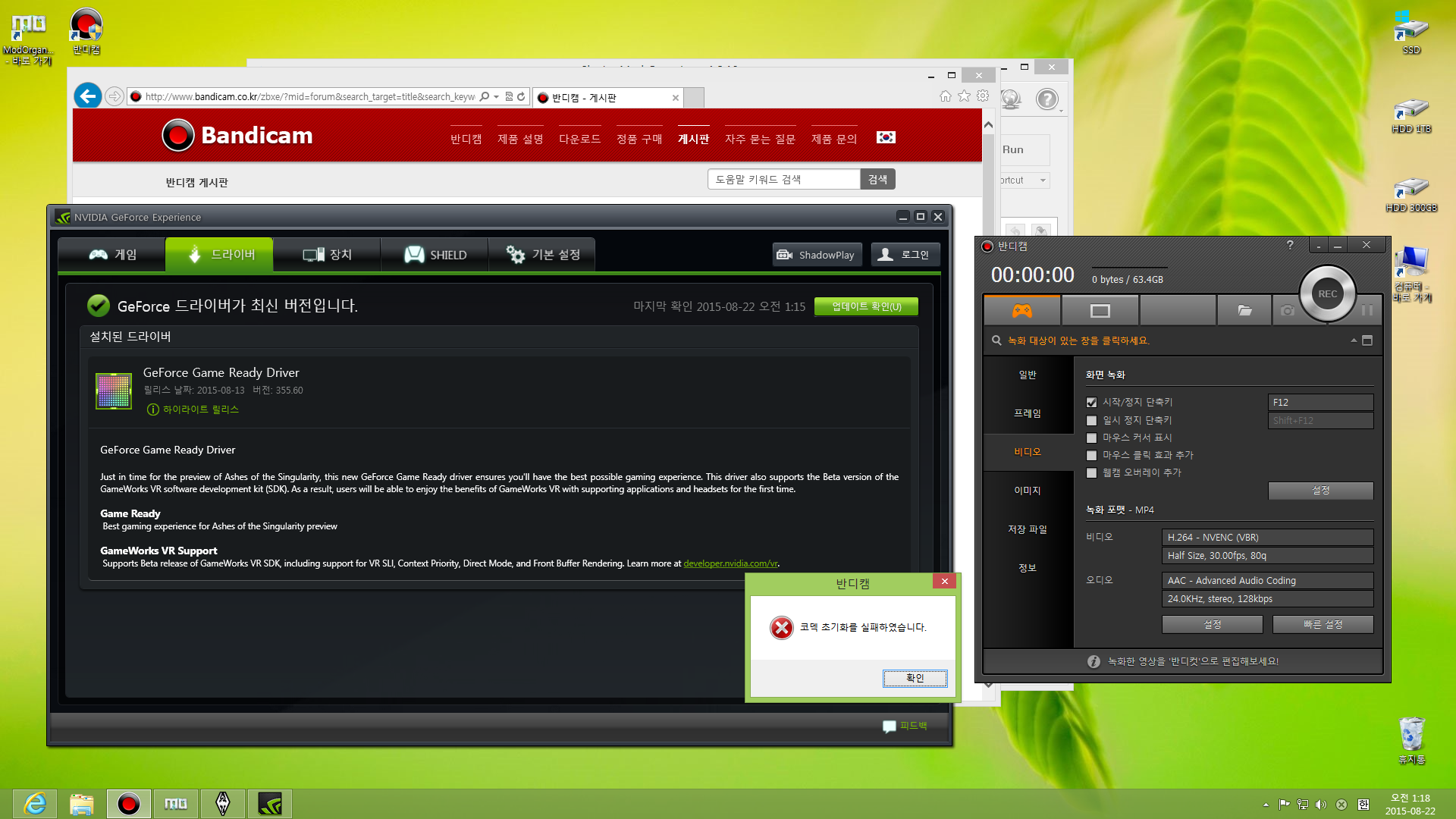Click the F12 hotkey input field
Image resolution: width=1456 pixels, height=819 pixels.
[1320, 403]
